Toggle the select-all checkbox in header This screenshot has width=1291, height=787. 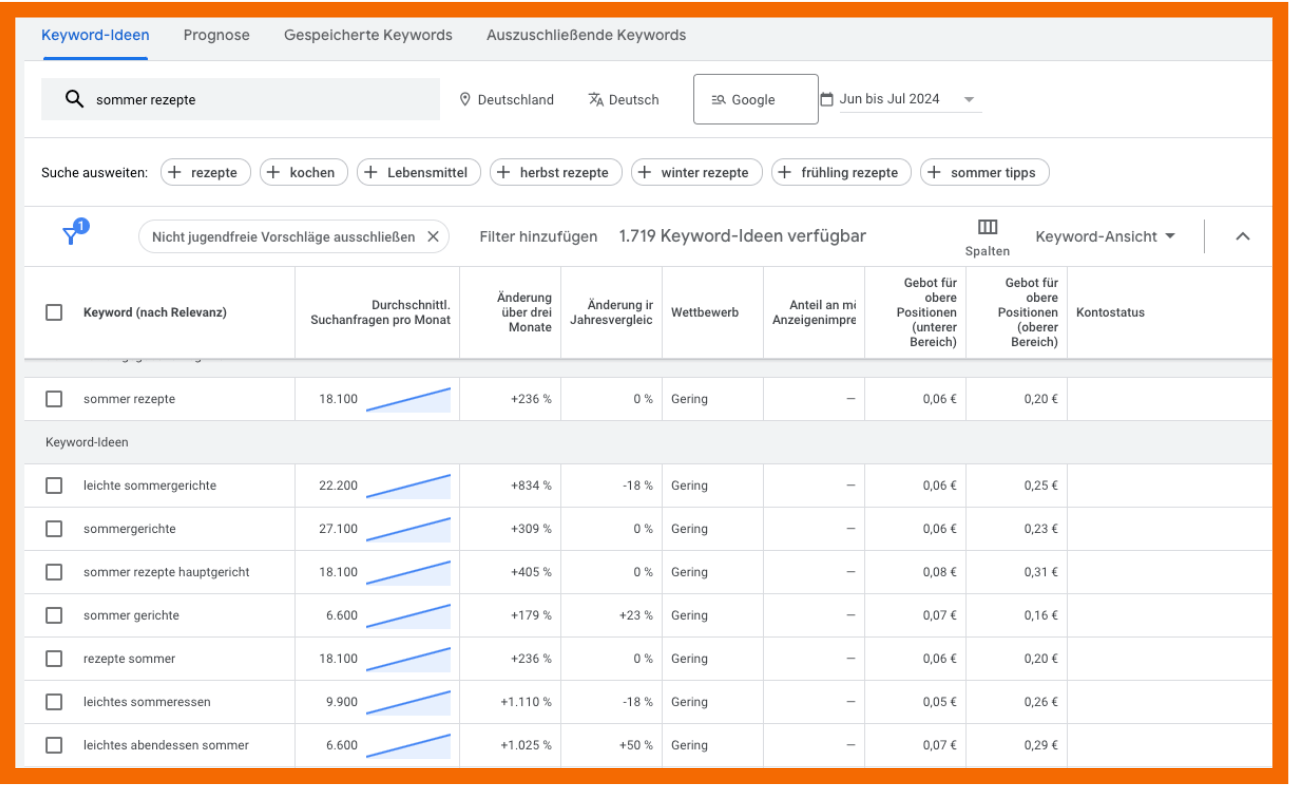[54, 312]
